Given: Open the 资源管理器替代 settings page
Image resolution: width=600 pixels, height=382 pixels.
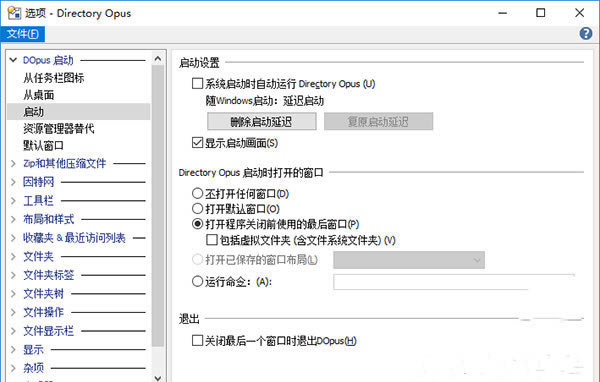Looking at the screenshot, I should [59, 129].
